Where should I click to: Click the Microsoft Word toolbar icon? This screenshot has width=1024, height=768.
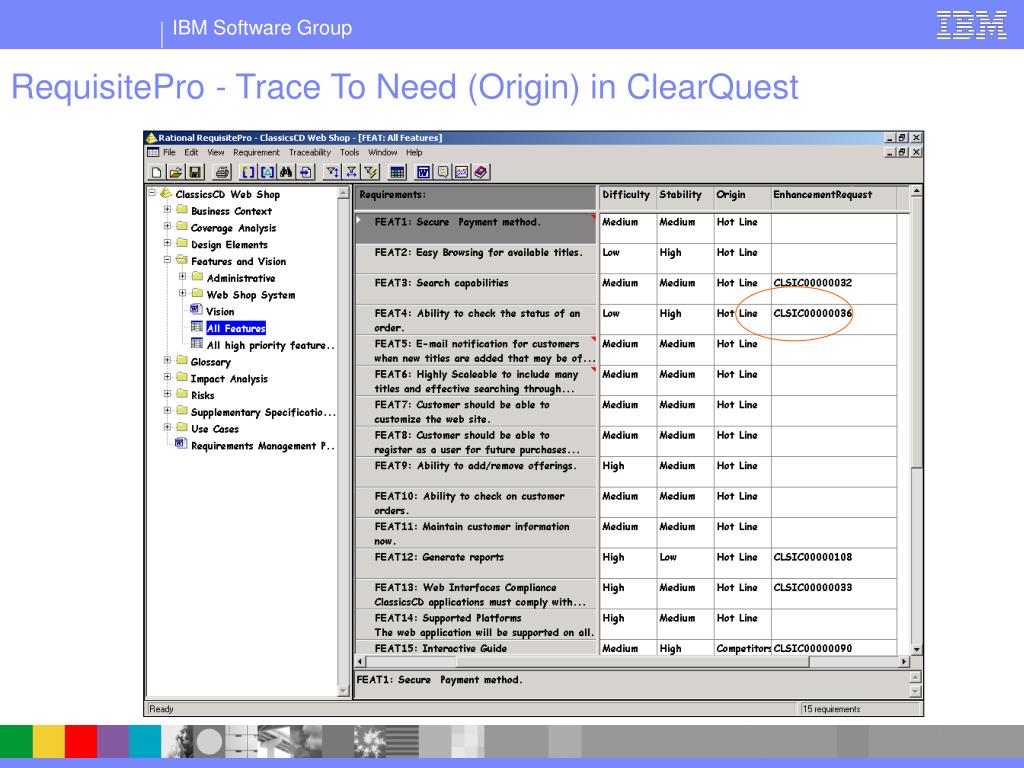(423, 172)
